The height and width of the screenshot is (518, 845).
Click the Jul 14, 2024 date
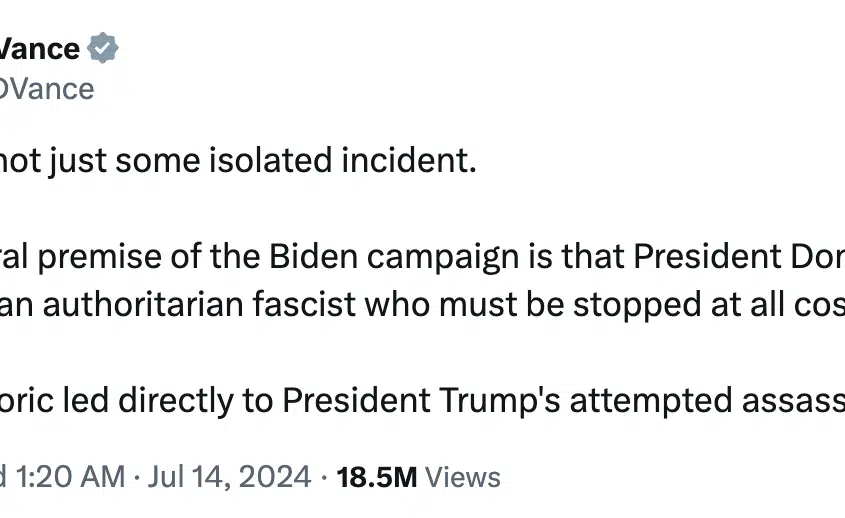coord(229,476)
